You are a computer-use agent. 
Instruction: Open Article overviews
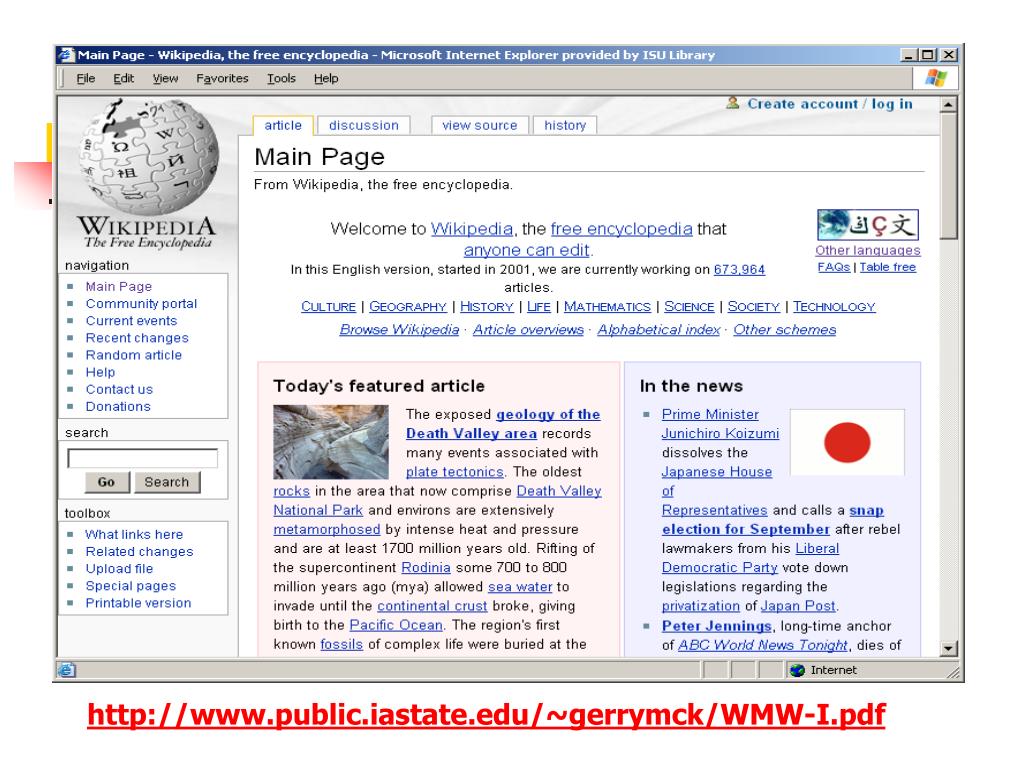click(x=528, y=330)
